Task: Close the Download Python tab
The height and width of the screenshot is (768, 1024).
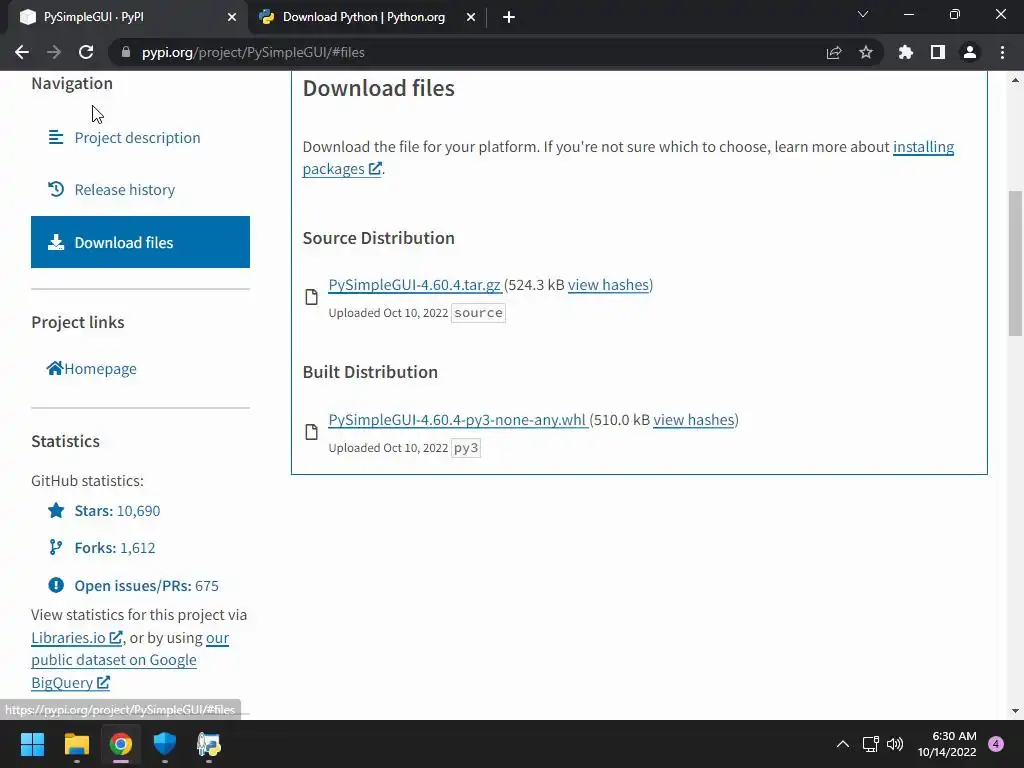Action: click(x=470, y=17)
